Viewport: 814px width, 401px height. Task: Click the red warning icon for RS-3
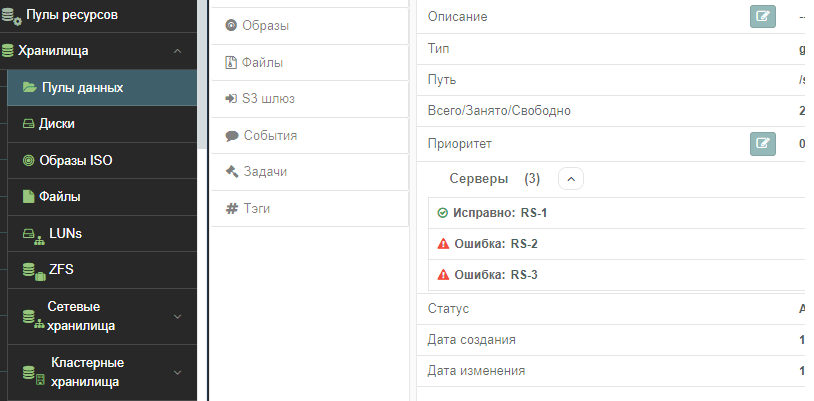click(x=443, y=275)
